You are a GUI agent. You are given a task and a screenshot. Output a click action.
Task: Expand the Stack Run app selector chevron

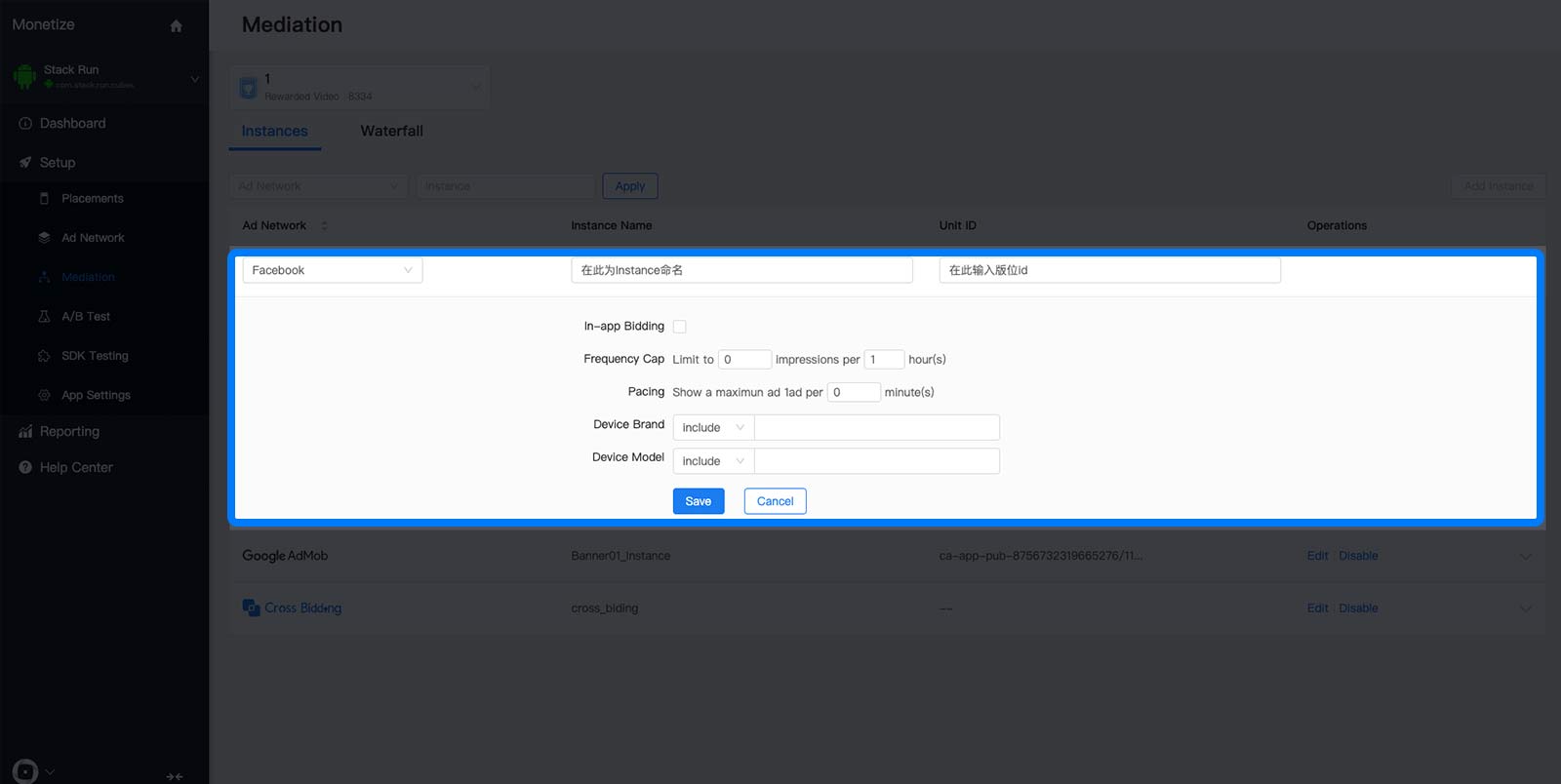coord(194,79)
